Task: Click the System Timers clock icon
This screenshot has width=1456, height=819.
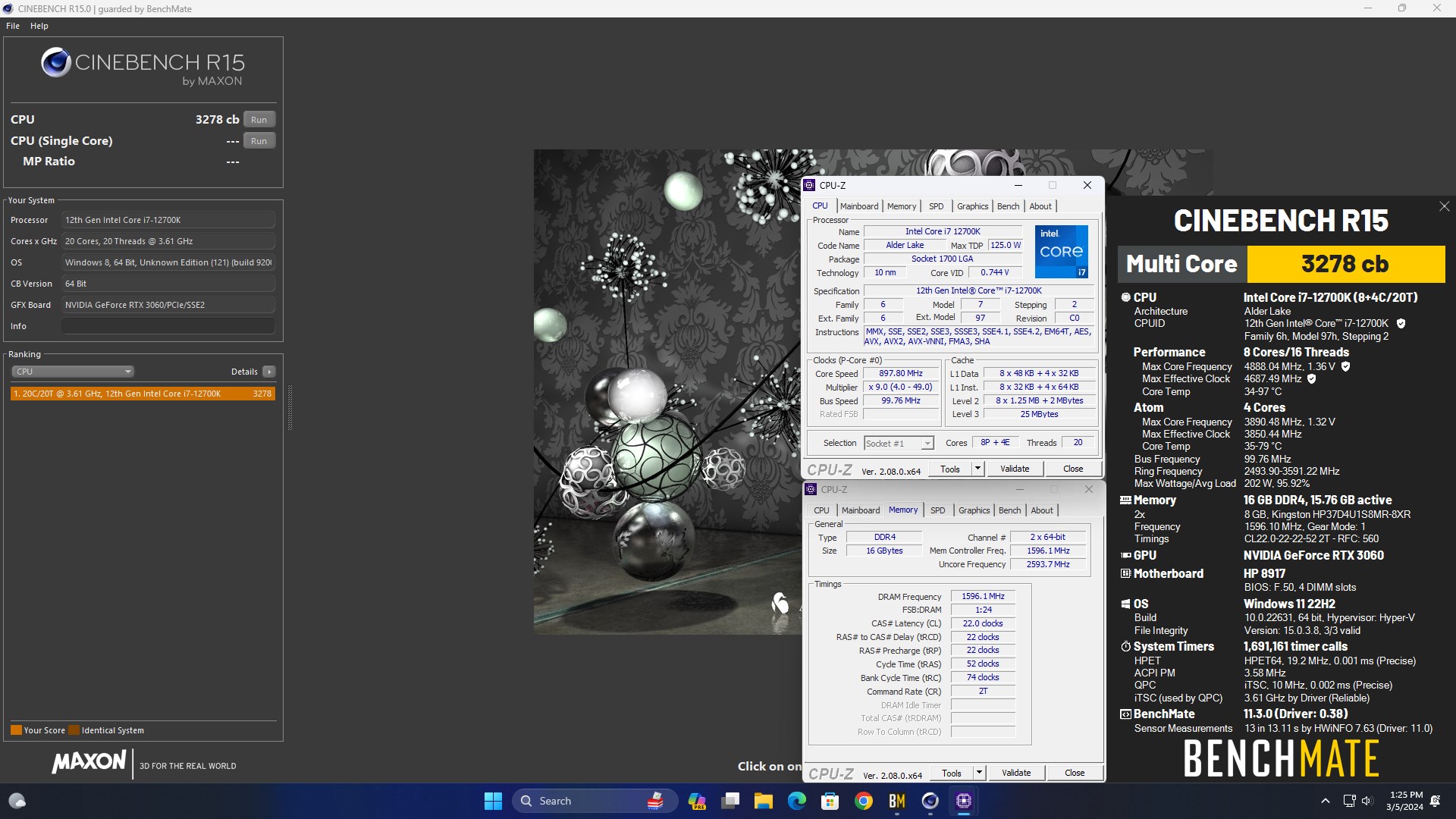Action: pyautogui.click(x=1125, y=647)
